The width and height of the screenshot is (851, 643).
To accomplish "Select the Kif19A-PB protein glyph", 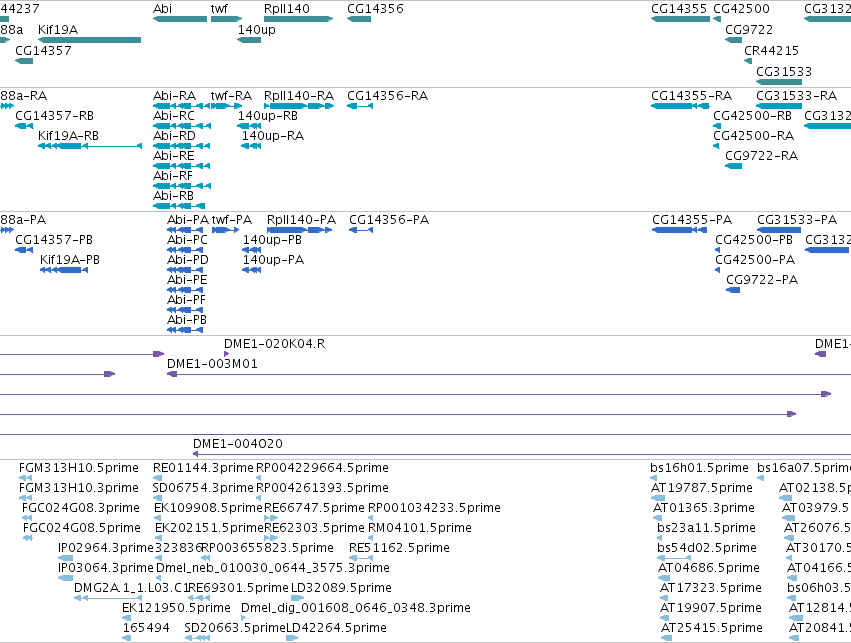I will coord(64,270).
